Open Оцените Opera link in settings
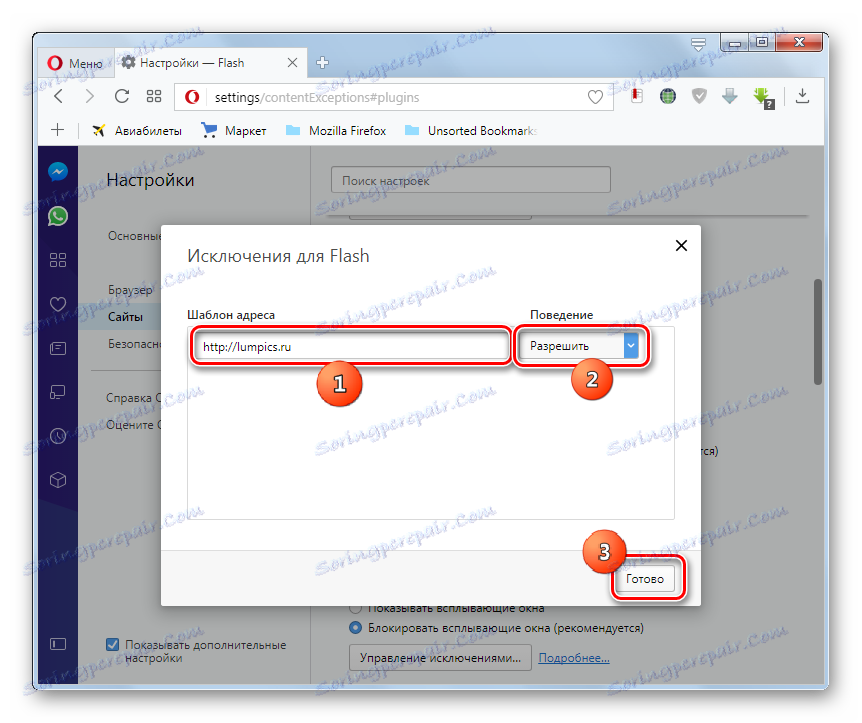862x723 pixels. pyautogui.click(x=134, y=424)
